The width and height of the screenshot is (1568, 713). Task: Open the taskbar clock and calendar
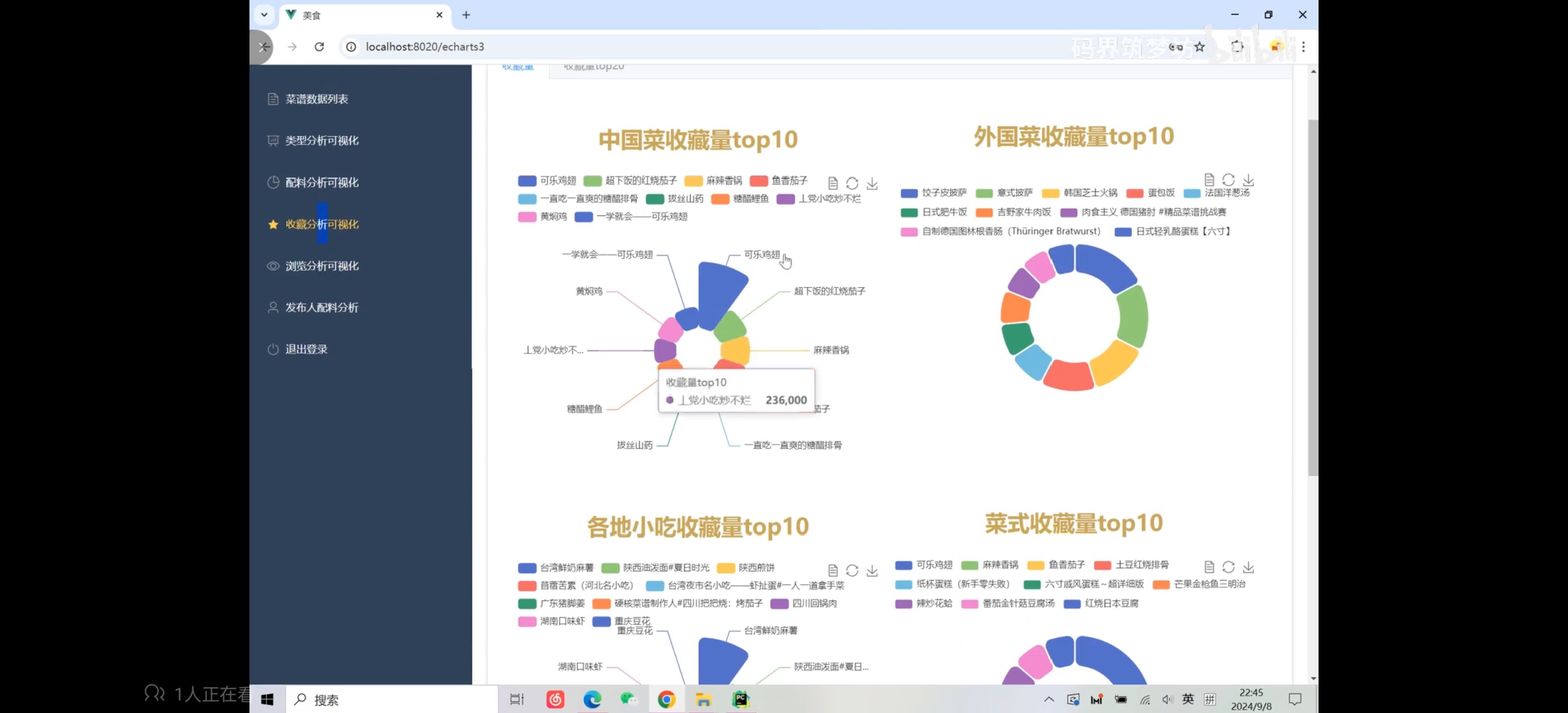pyautogui.click(x=1251, y=699)
